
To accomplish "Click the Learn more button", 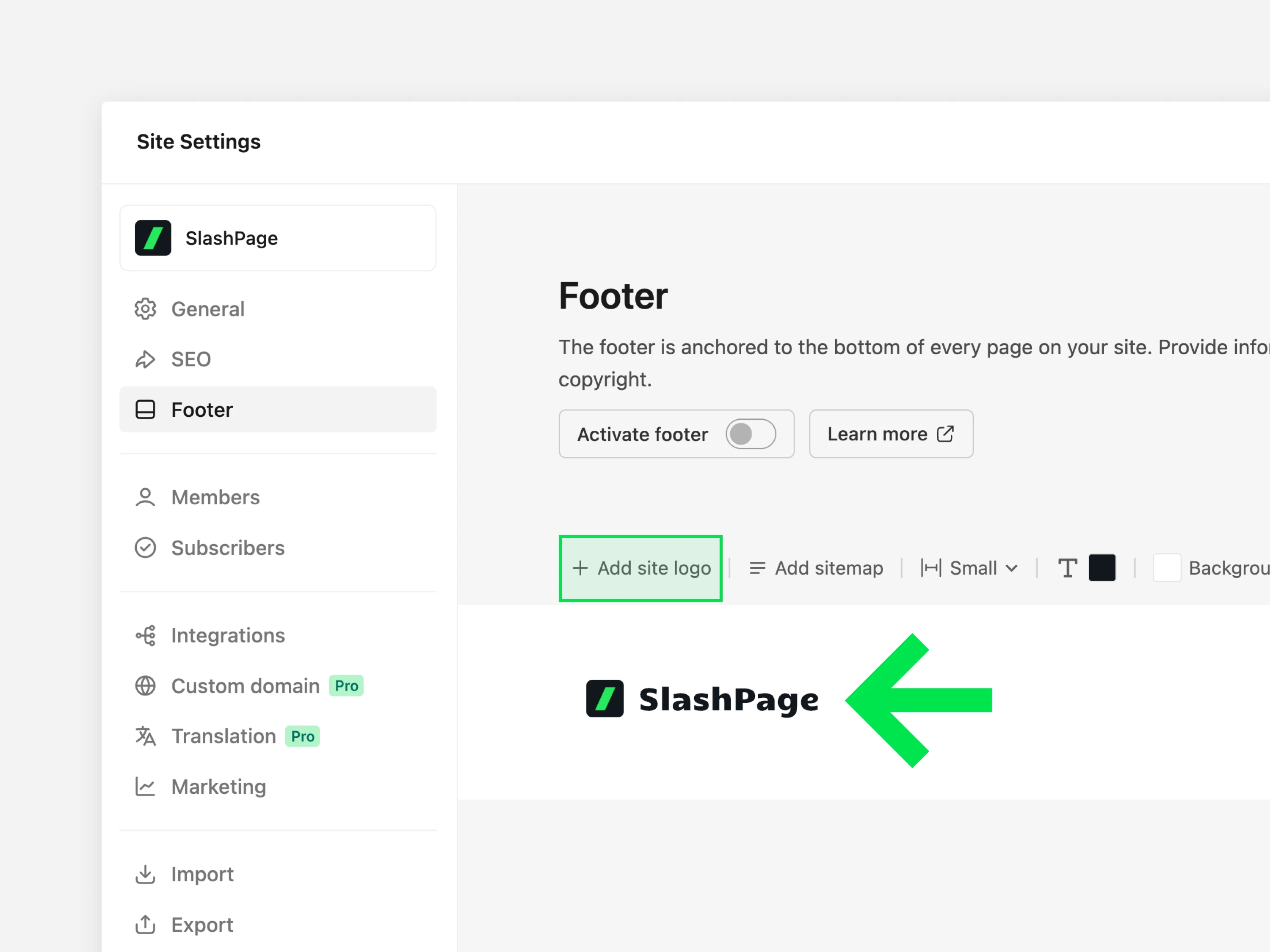I will coord(891,434).
